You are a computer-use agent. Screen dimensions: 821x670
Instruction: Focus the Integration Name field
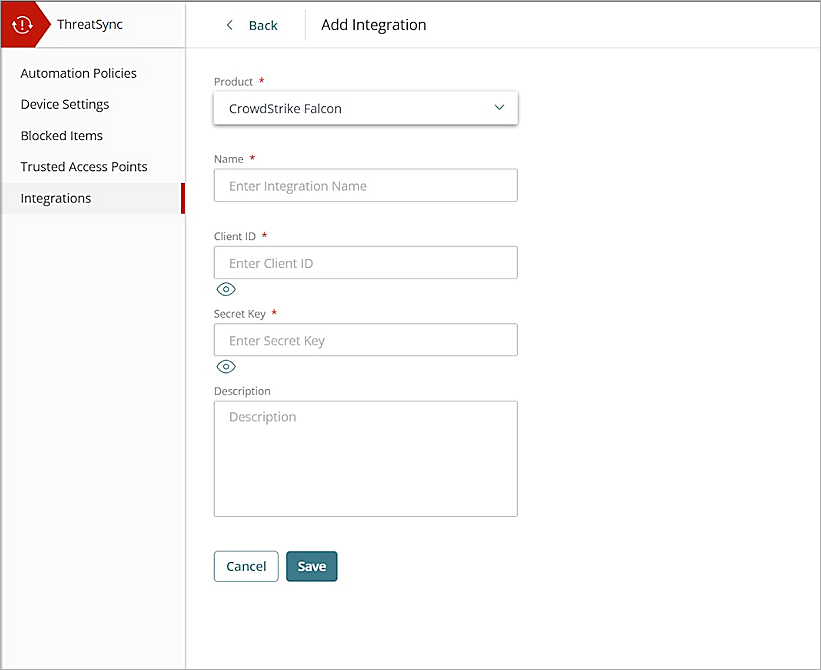click(365, 185)
